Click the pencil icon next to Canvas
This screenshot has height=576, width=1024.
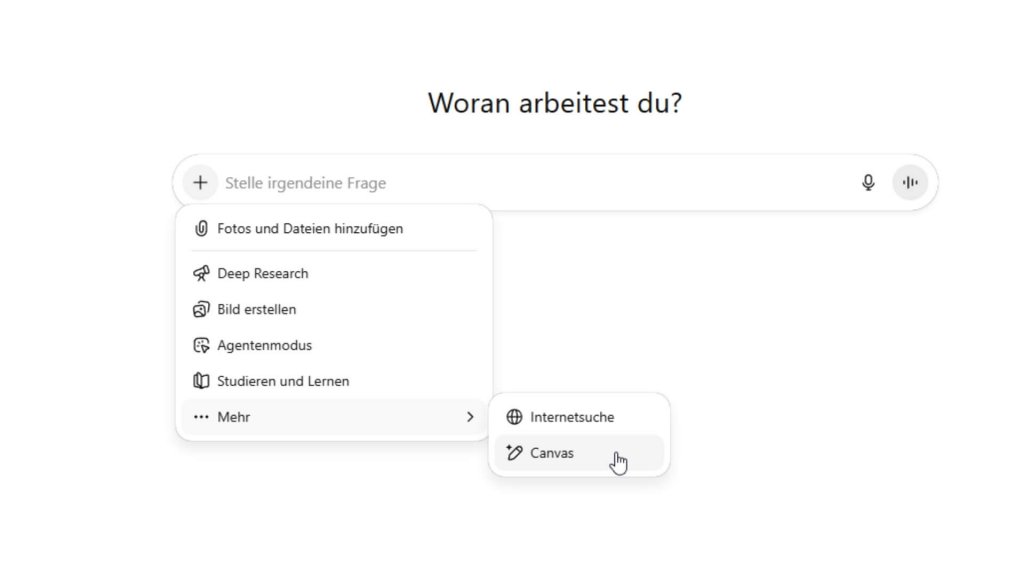[513, 452]
